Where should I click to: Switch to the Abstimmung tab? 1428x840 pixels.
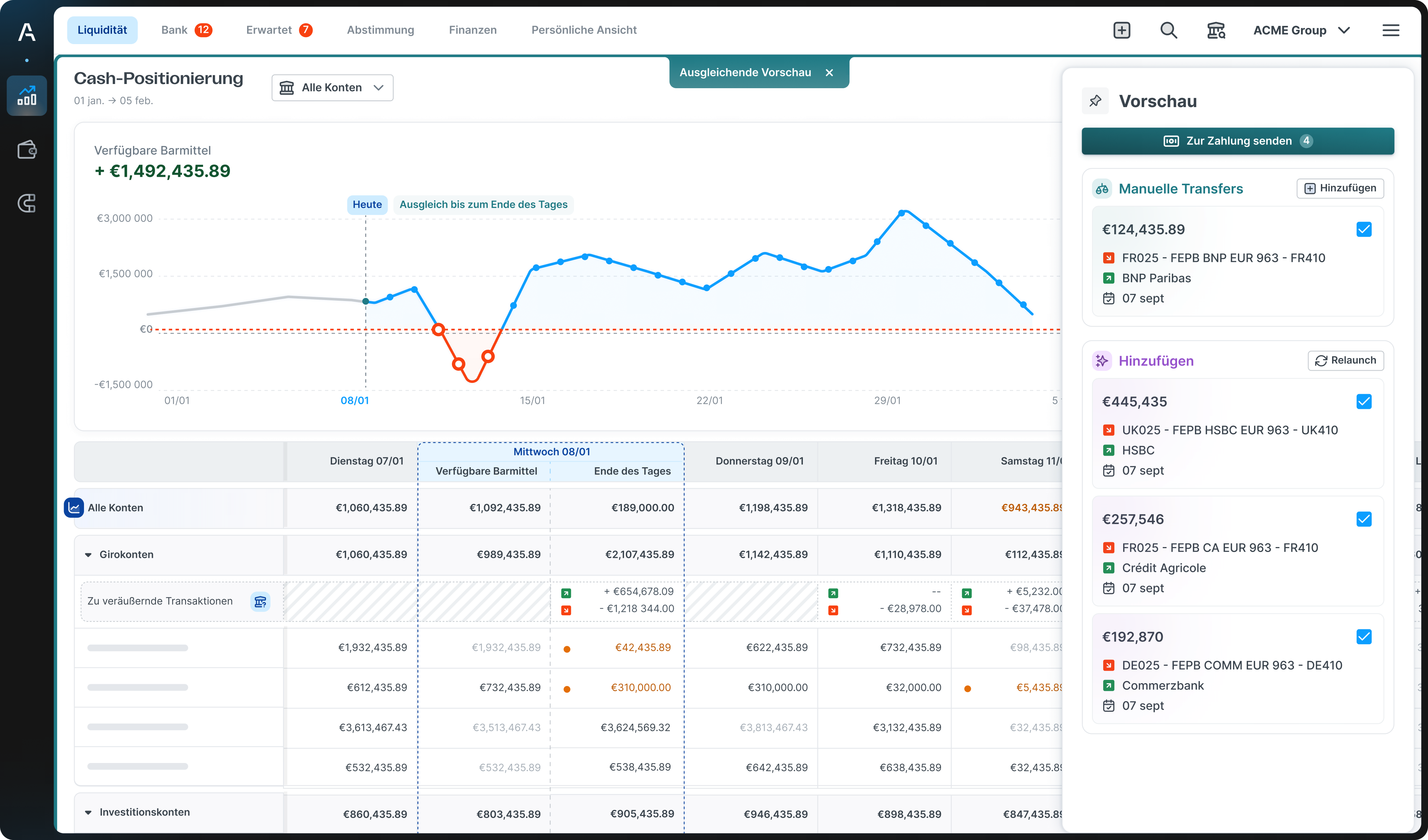380,30
